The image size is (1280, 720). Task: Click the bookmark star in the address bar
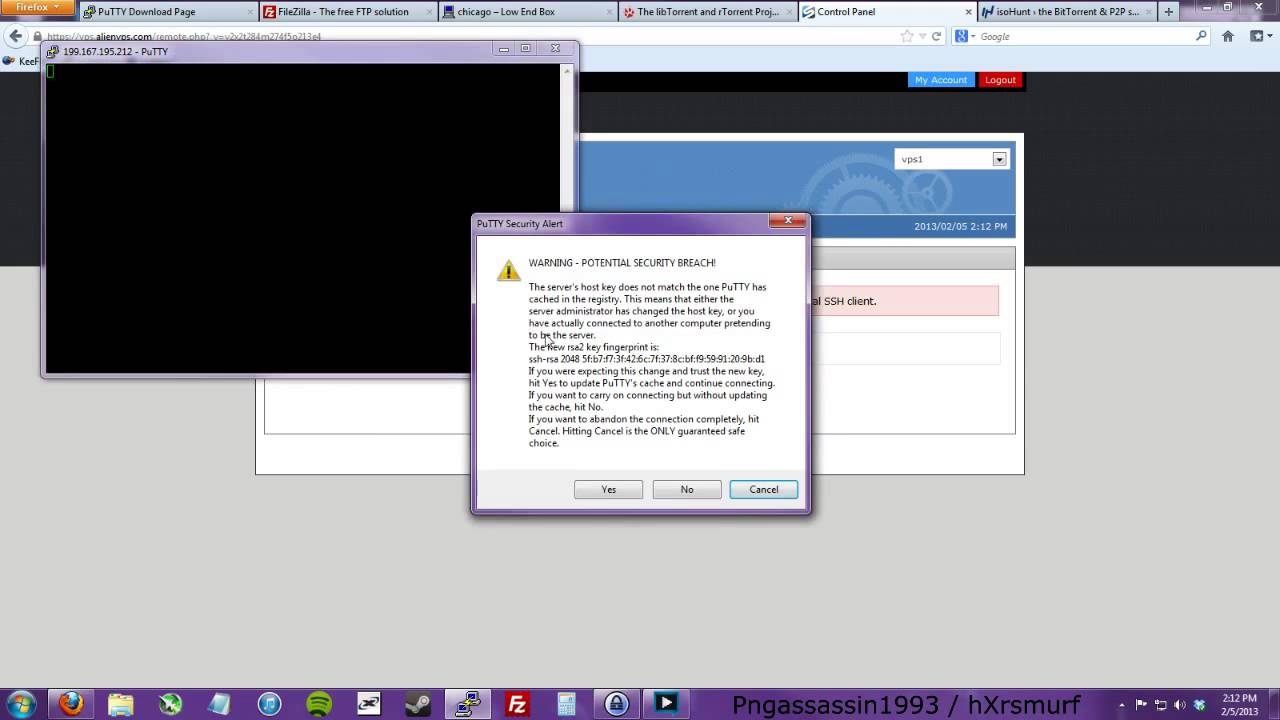(x=907, y=36)
